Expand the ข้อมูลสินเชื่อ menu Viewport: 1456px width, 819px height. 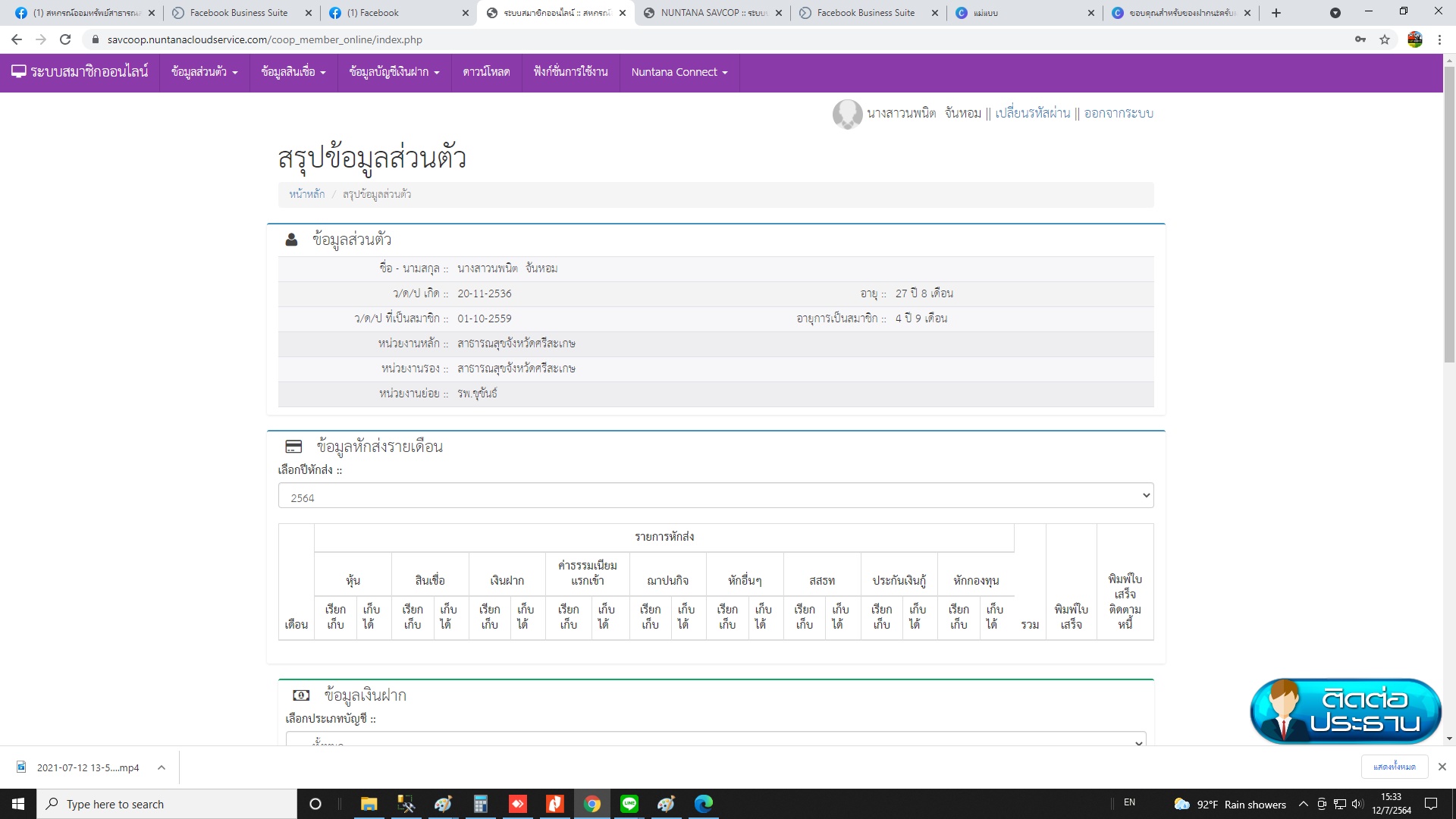(293, 72)
